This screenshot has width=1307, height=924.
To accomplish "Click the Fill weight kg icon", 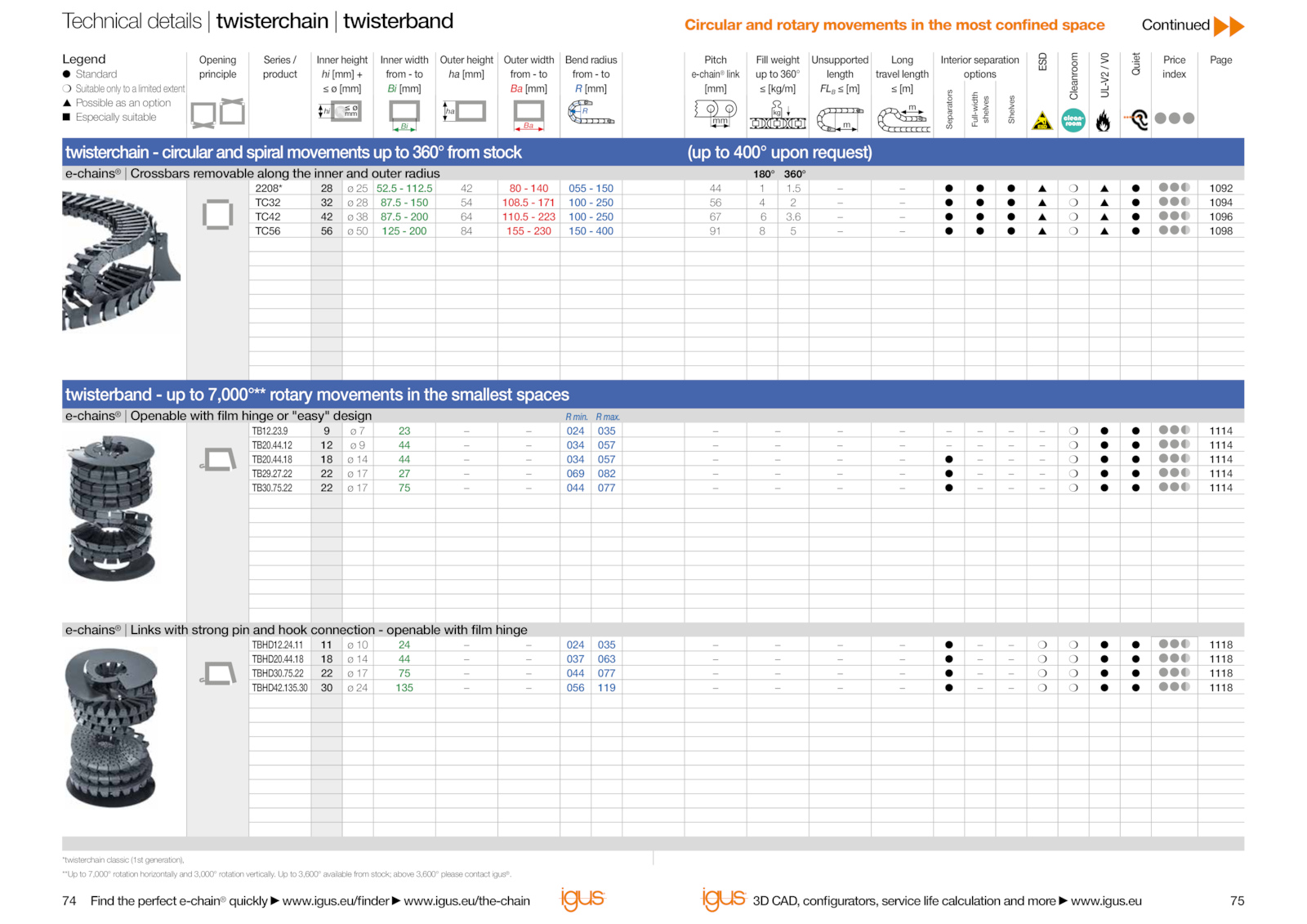I will 778,115.
